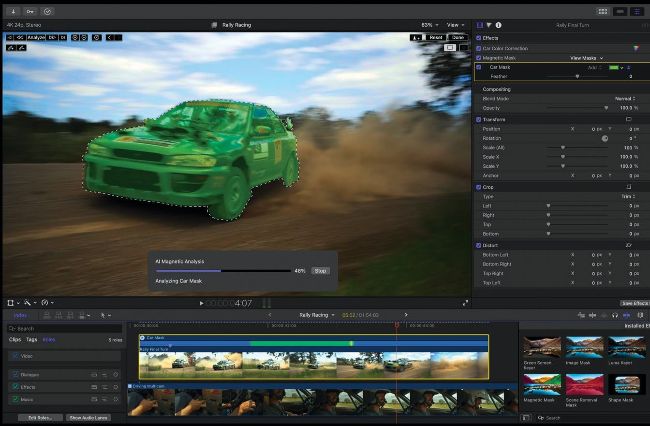Click the Distort on-screen controls icon

pyautogui.click(x=628, y=245)
